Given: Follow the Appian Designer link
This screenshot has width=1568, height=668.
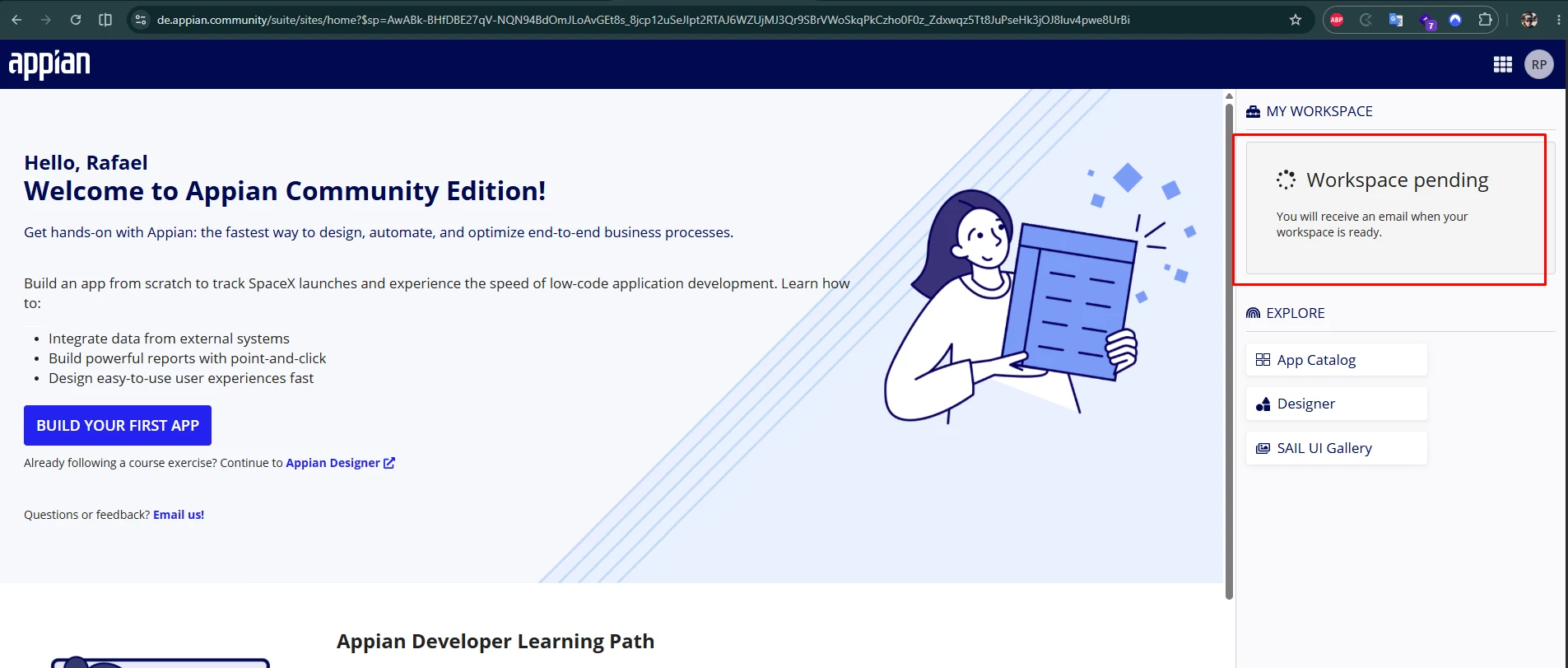Looking at the screenshot, I should (333, 463).
